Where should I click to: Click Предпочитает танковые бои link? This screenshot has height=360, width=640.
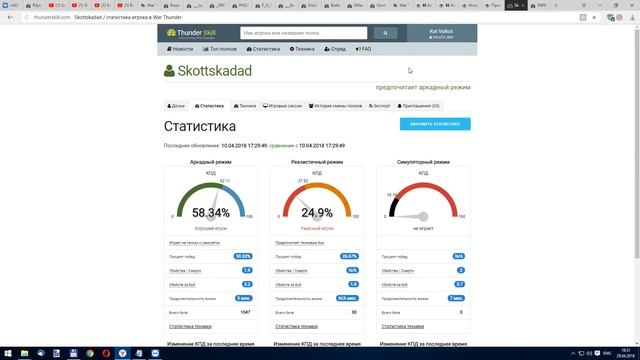coord(300,243)
